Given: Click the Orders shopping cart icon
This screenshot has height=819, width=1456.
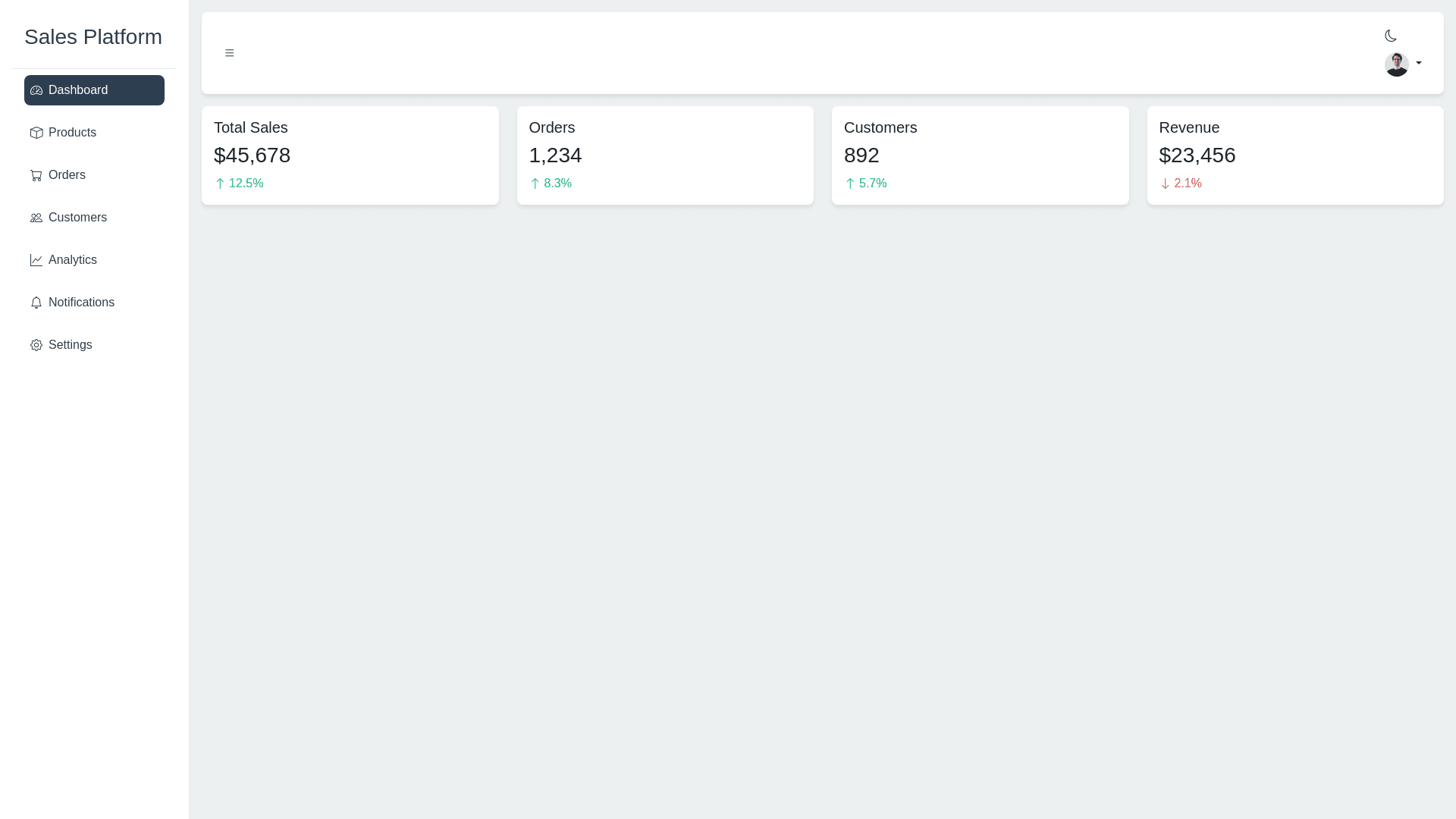Looking at the screenshot, I should (36, 175).
